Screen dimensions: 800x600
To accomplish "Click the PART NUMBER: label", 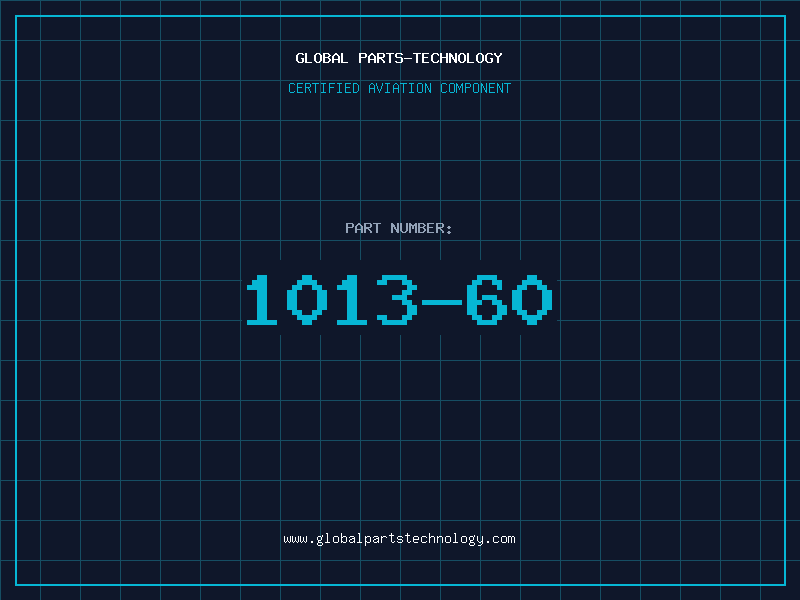I will (399, 228).
